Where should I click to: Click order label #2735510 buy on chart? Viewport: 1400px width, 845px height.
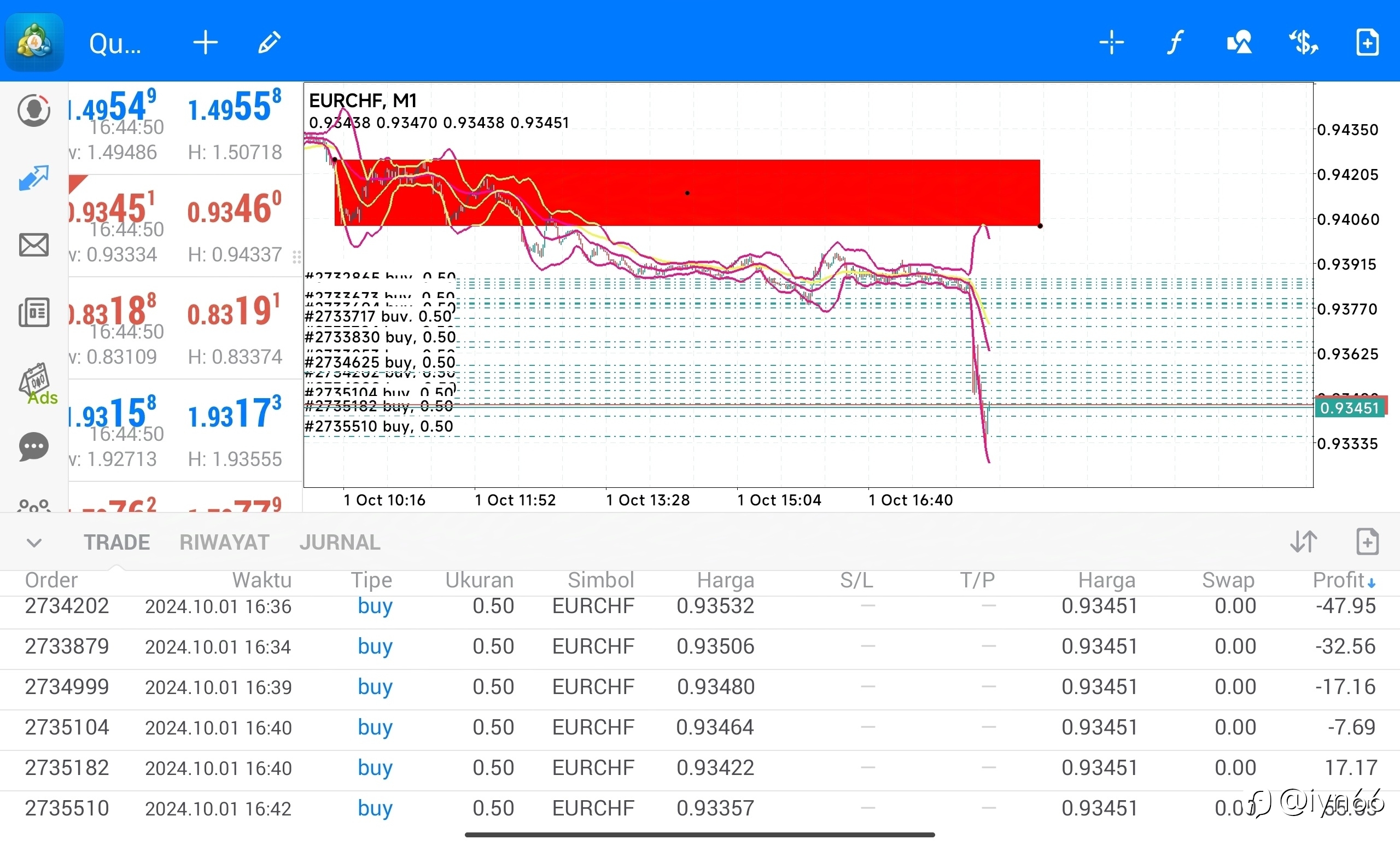point(379,427)
